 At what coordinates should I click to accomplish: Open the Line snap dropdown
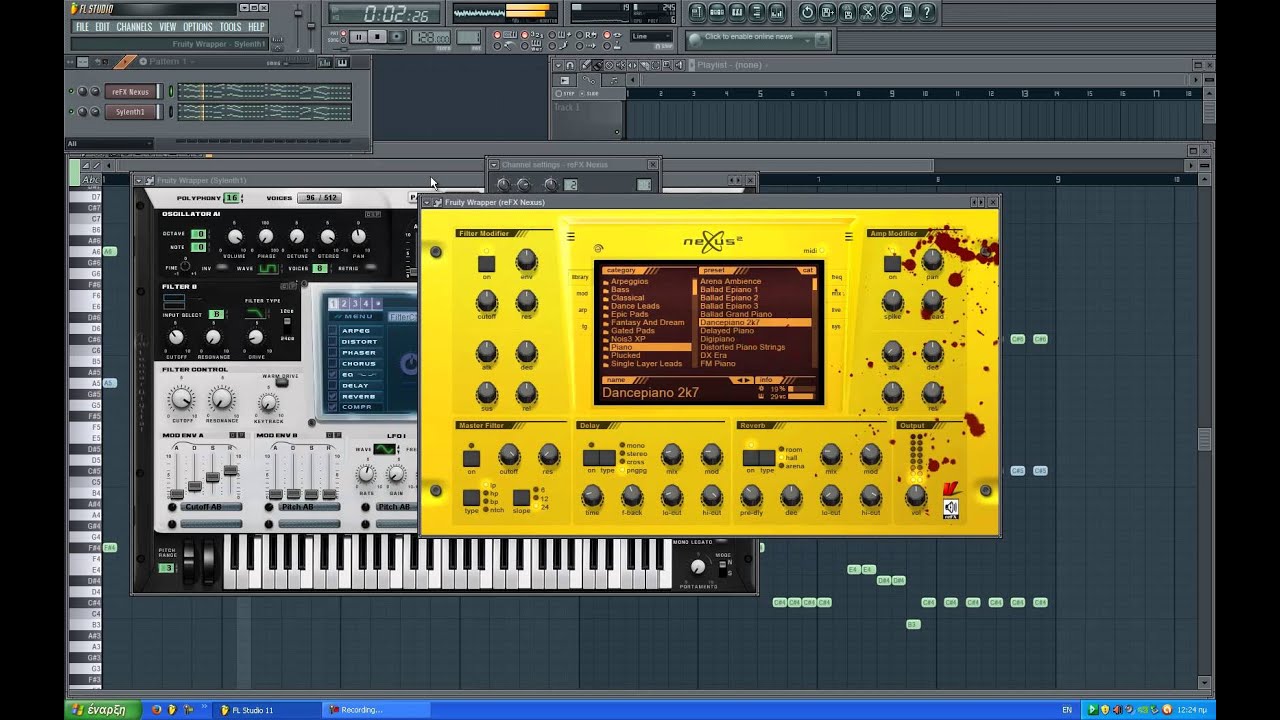(x=652, y=37)
